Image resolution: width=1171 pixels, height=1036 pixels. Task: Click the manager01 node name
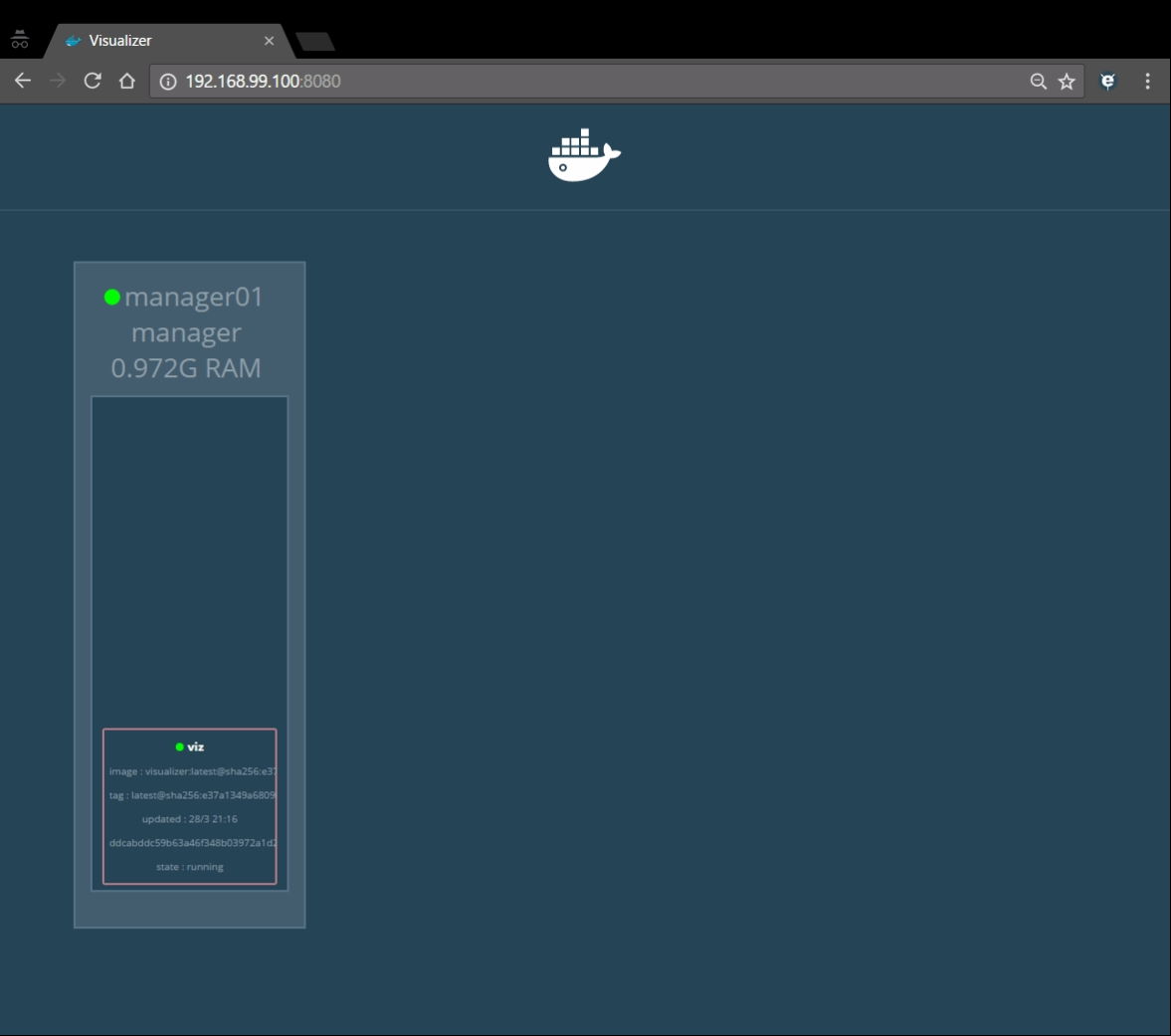point(194,298)
